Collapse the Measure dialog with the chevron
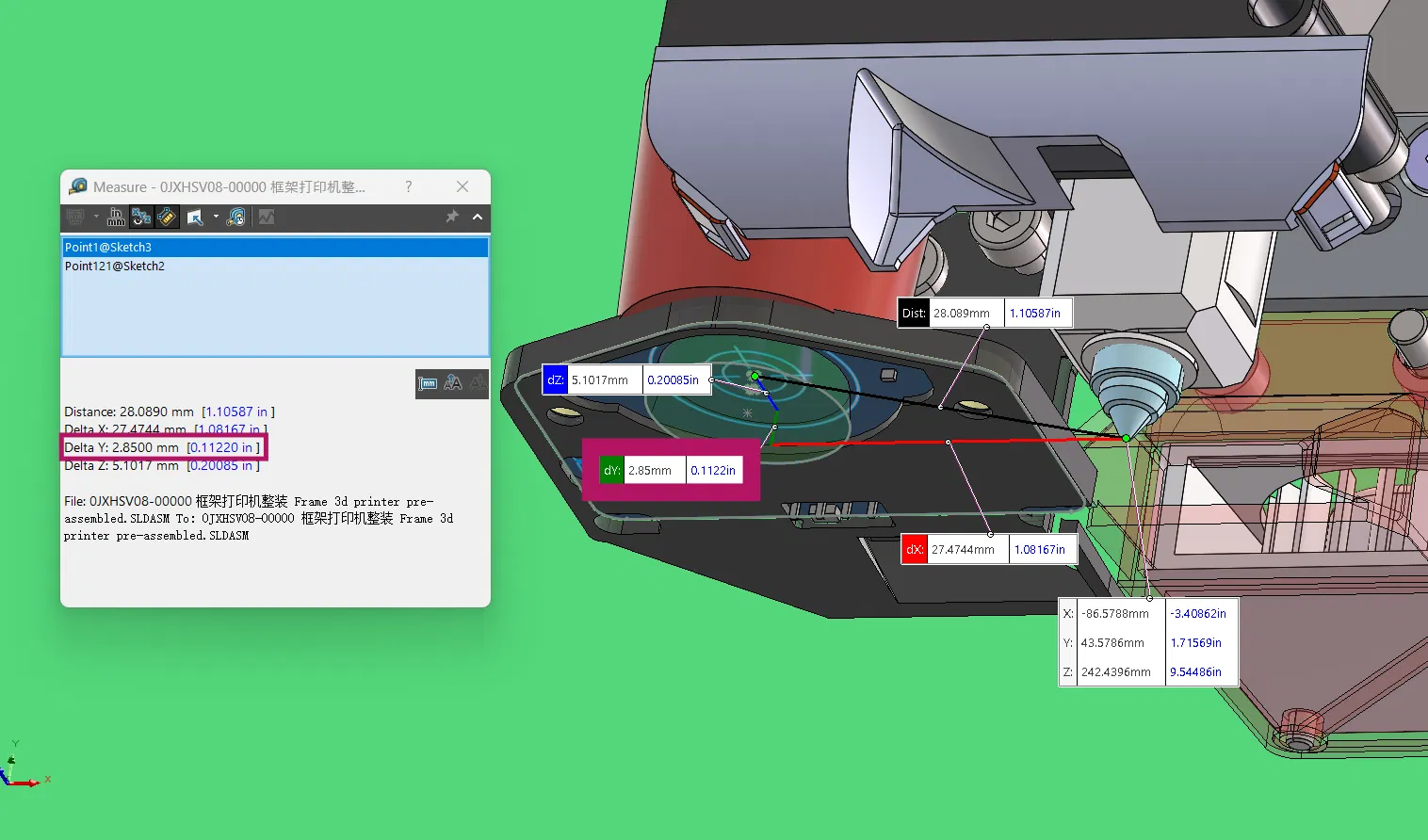 tap(478, 217)
